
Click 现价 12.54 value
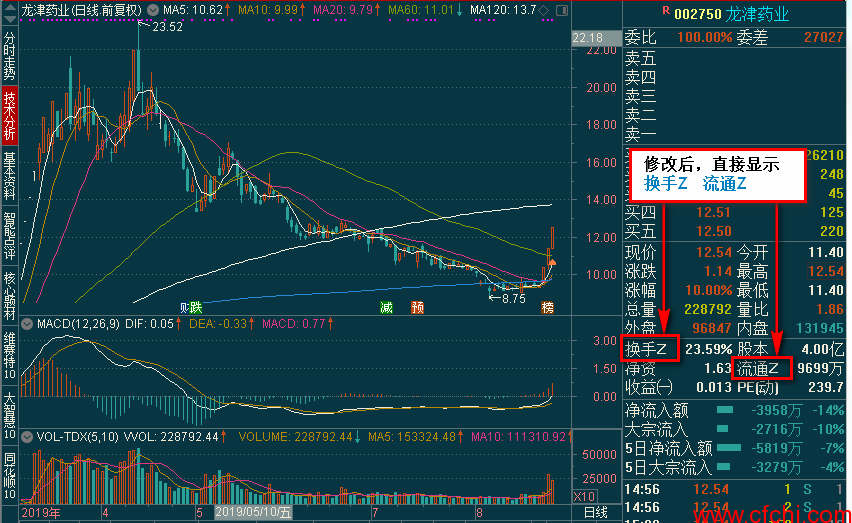pyautogui.click(x=714, y=252)
